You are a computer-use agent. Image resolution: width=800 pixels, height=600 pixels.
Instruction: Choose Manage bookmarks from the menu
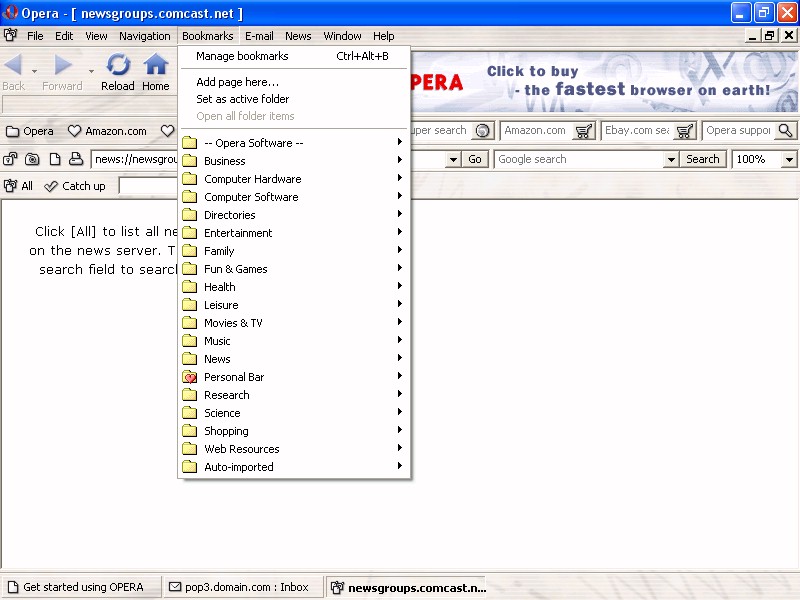242,56
